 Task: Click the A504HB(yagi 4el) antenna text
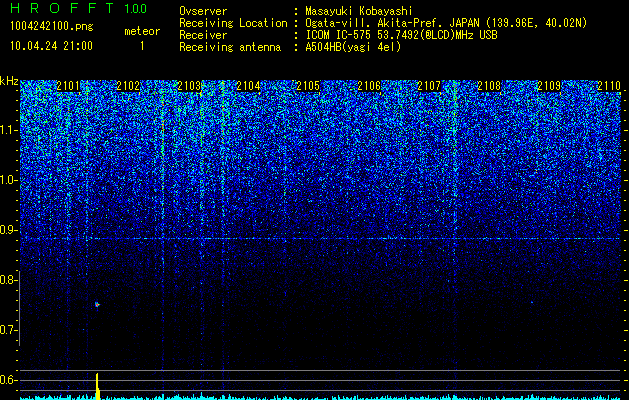353,47
